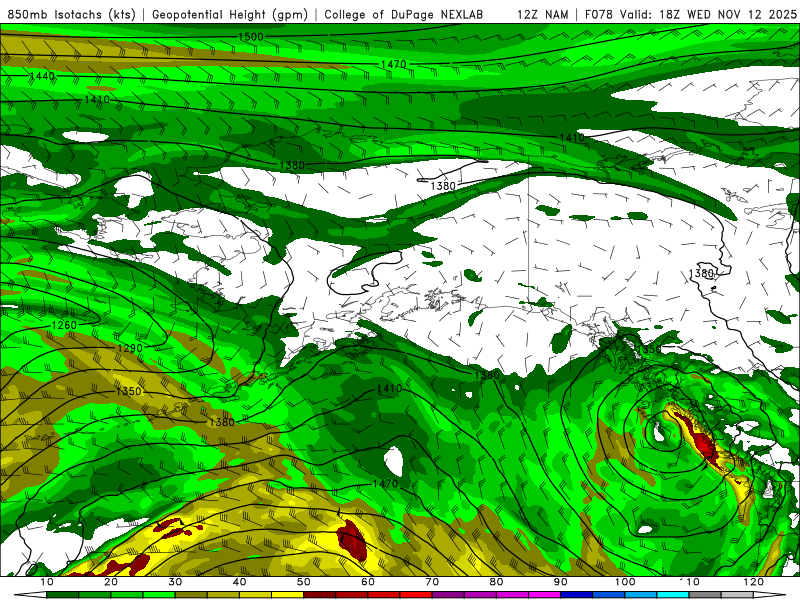The image size is (800, 600).
Task: Click the "850mb Isotachs (kts)" title text
Action: pyautogui.click(x=71, y=14)
